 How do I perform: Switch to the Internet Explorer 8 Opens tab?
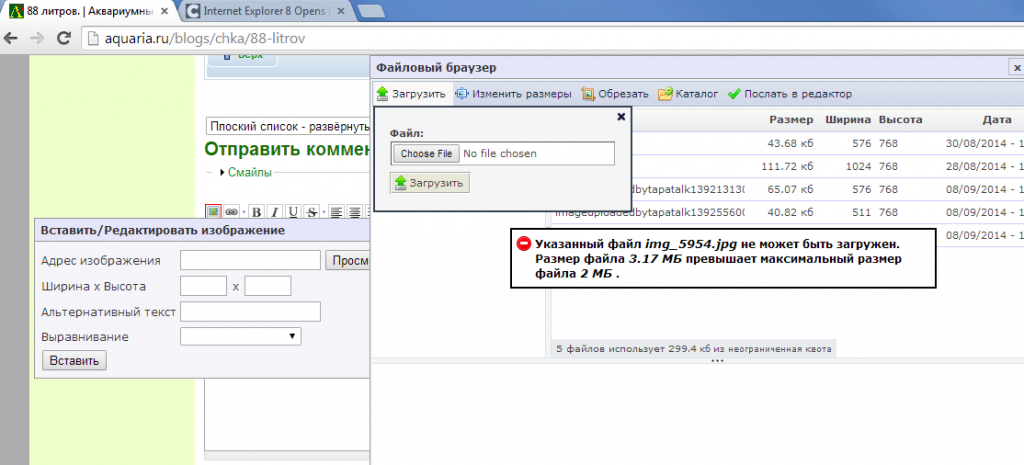coord(266,11)
